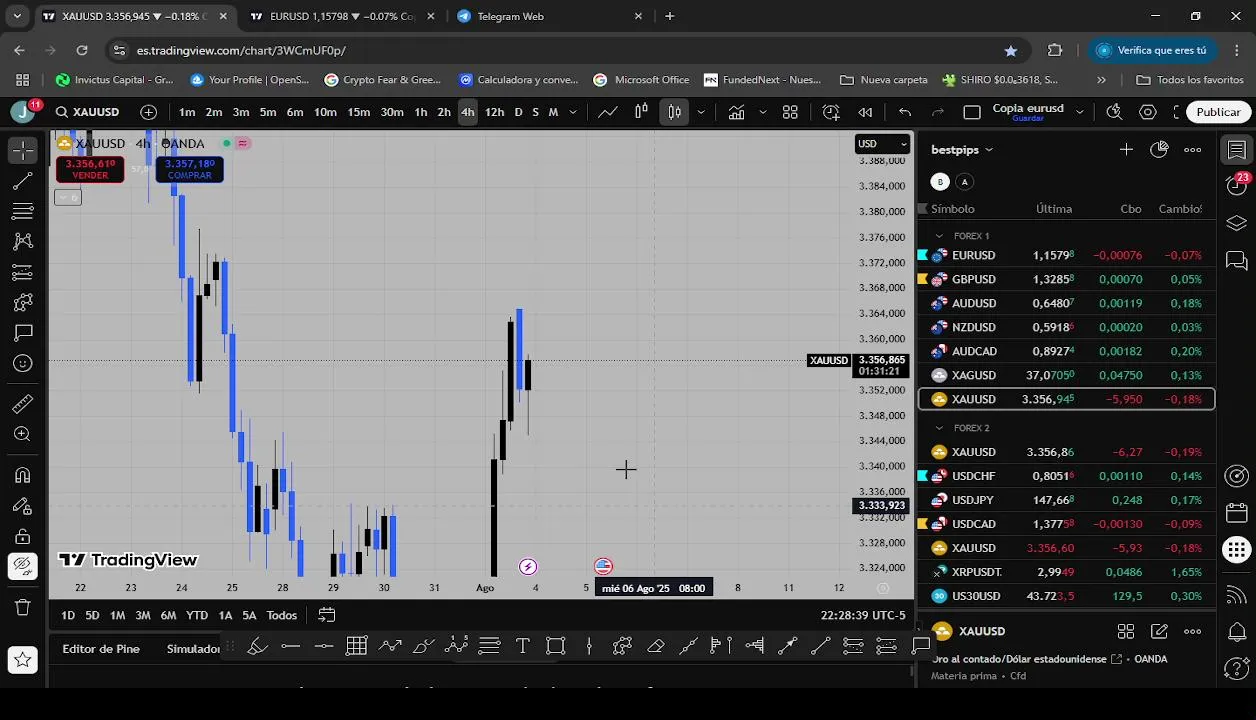
Task: Activate the zoom in tool
Action: point(23,434)
